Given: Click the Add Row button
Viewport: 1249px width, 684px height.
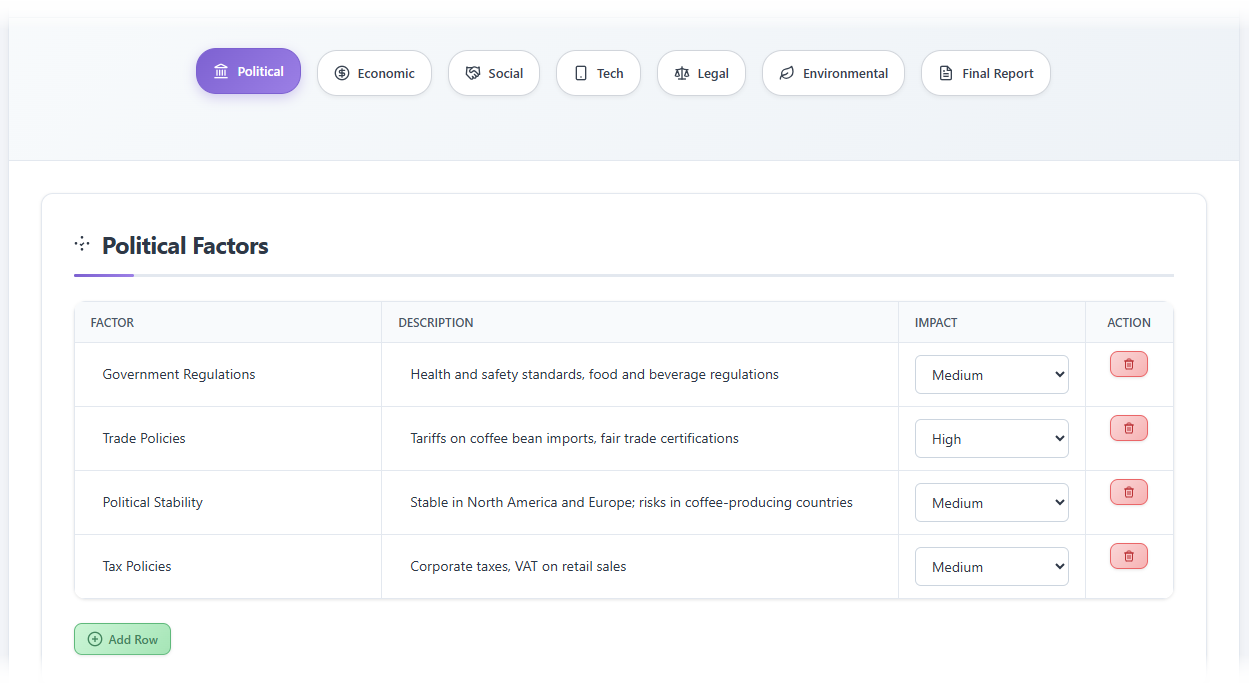Looking at the screenshot, I should click(122, 639).
